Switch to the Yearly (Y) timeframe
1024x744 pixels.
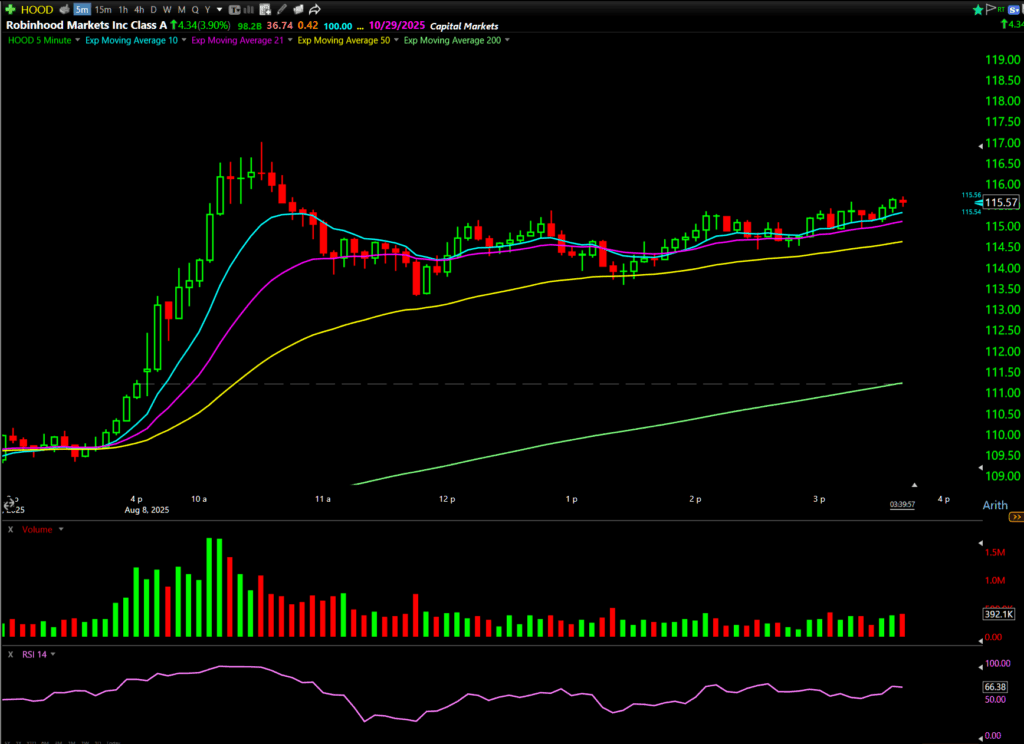tap(208, 10)
